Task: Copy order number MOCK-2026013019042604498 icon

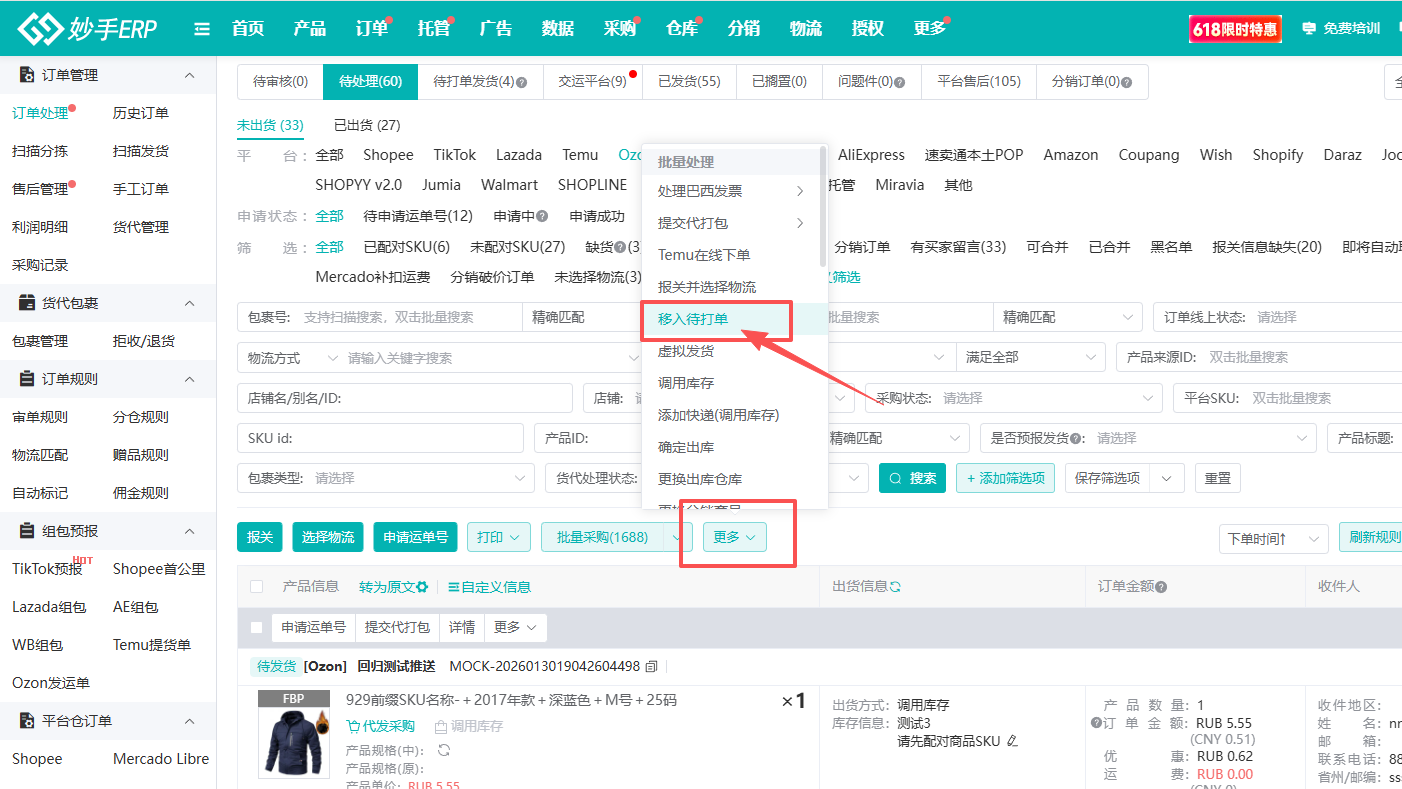Action: (x=652, y=666)
